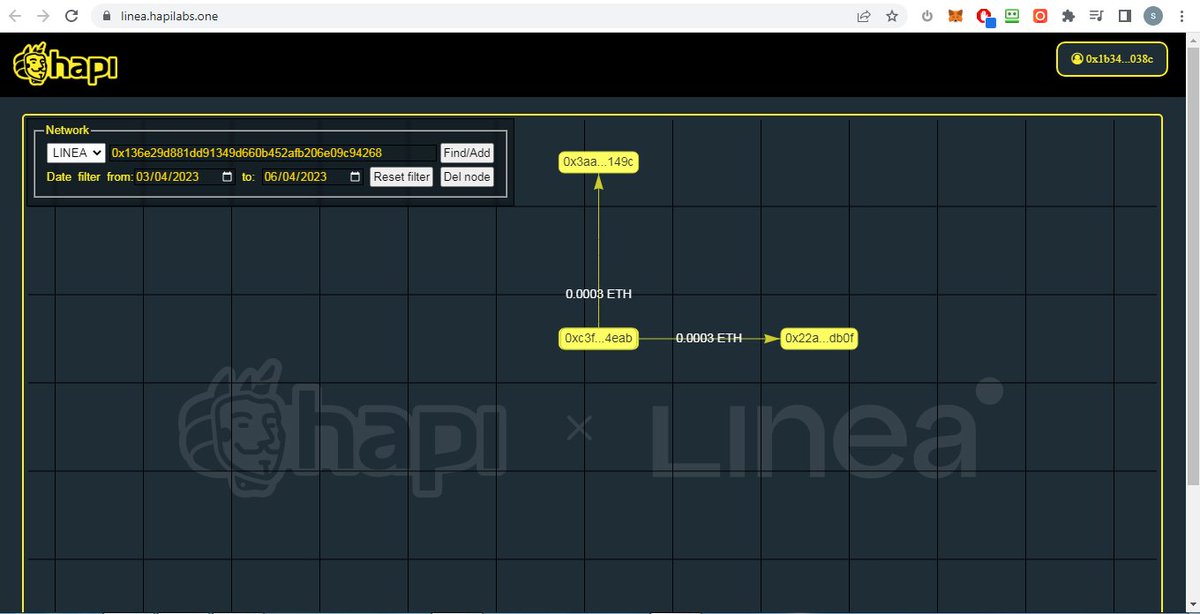Click the URL linea.hapilabs.one in address bar

point(170,16)
